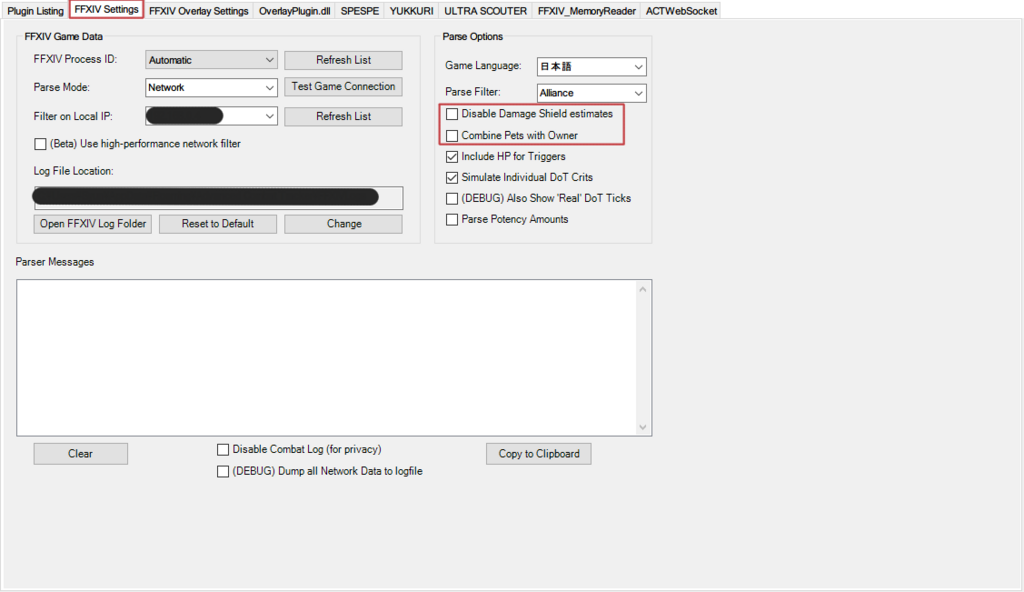The image size is (1024, 592).
Task: Click the Log File Location field
Action: click(x=218, y=197)
